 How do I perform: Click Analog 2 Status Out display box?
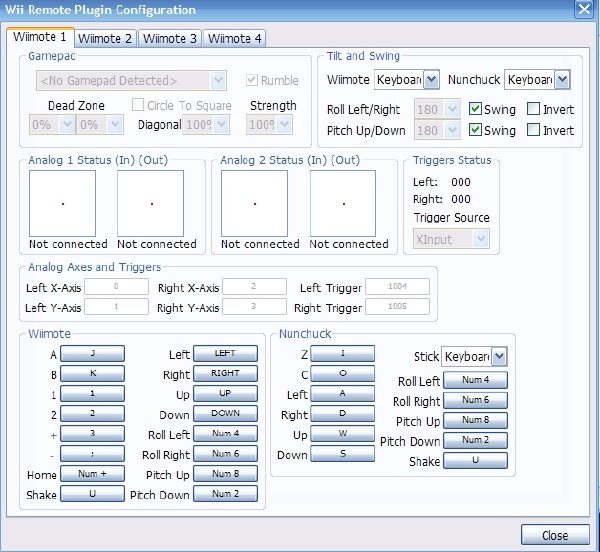(x=343, y=204)
